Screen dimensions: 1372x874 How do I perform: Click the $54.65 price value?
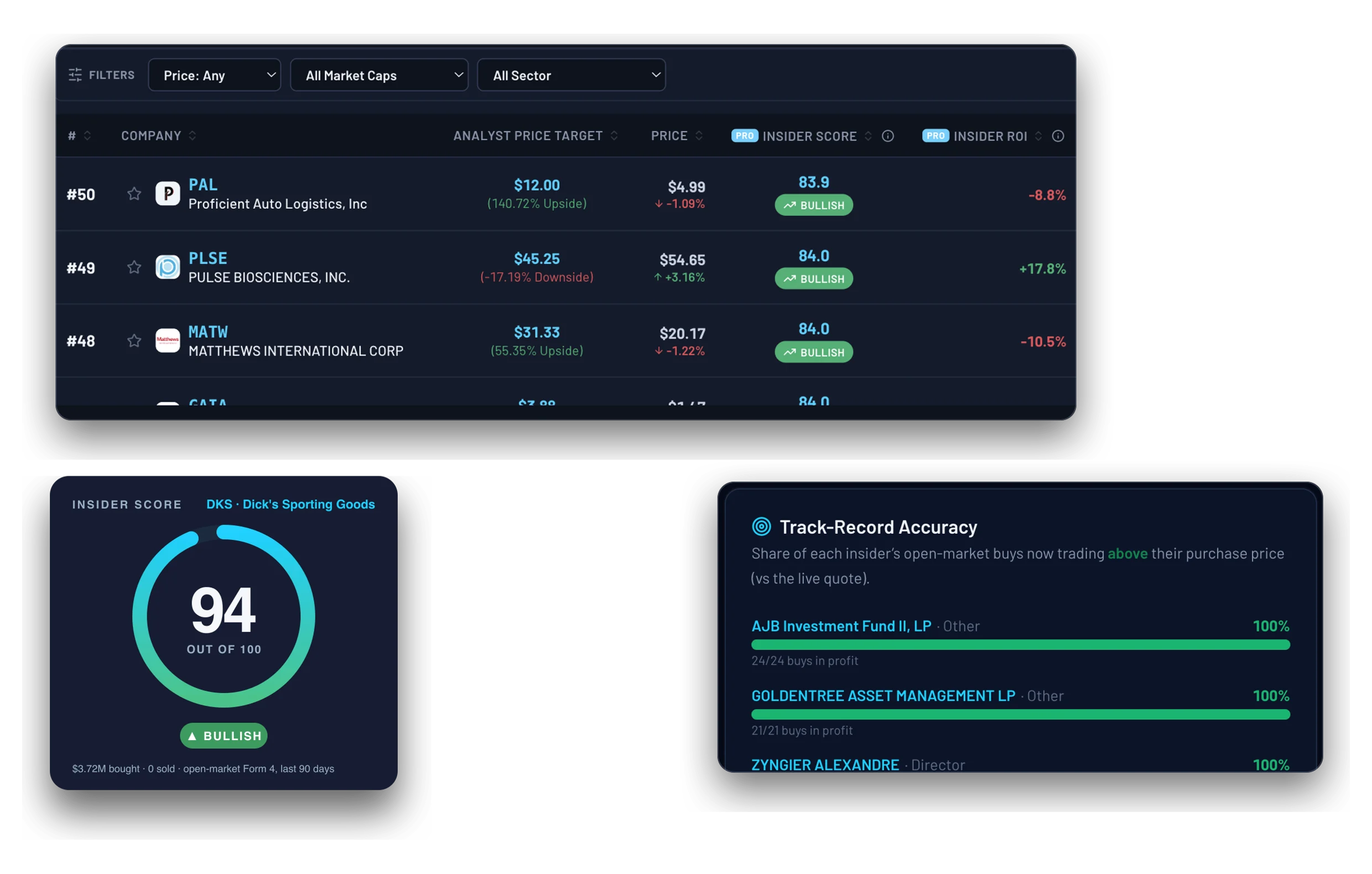tap(683, 261)
